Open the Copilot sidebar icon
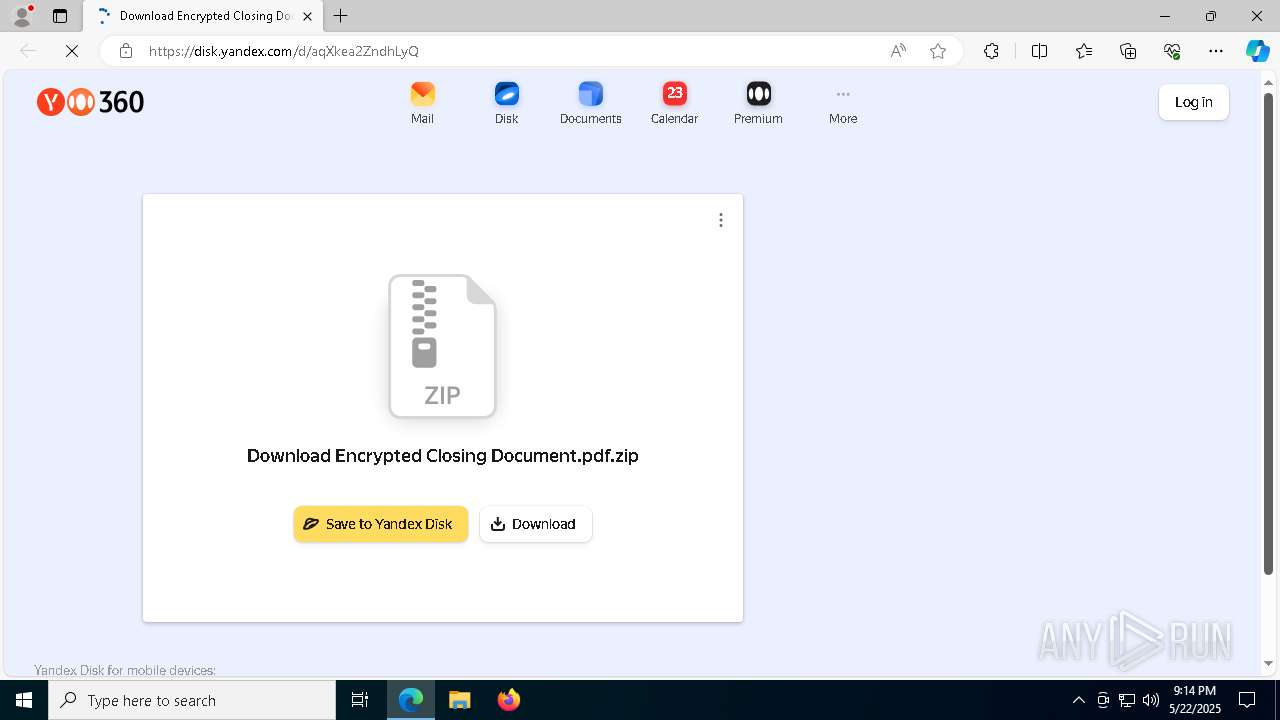 pos(1257,51)
